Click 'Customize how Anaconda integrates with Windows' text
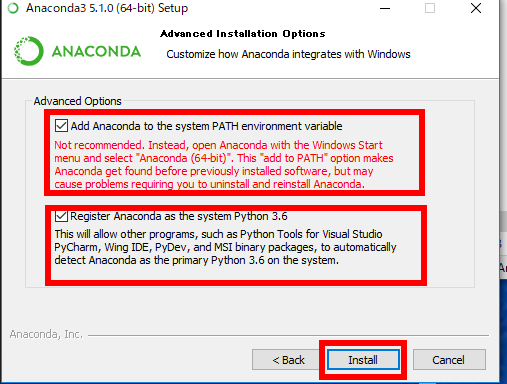Viewport: 507px width, 384px height. [288, 54]
